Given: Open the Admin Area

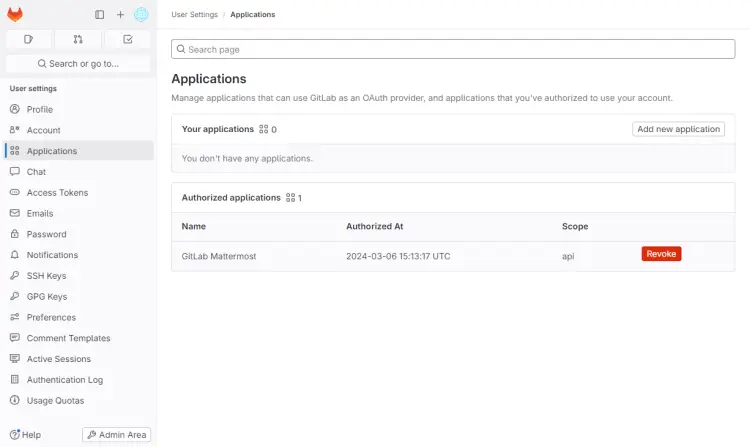Looking at the screenshot, I should [116, 435].
